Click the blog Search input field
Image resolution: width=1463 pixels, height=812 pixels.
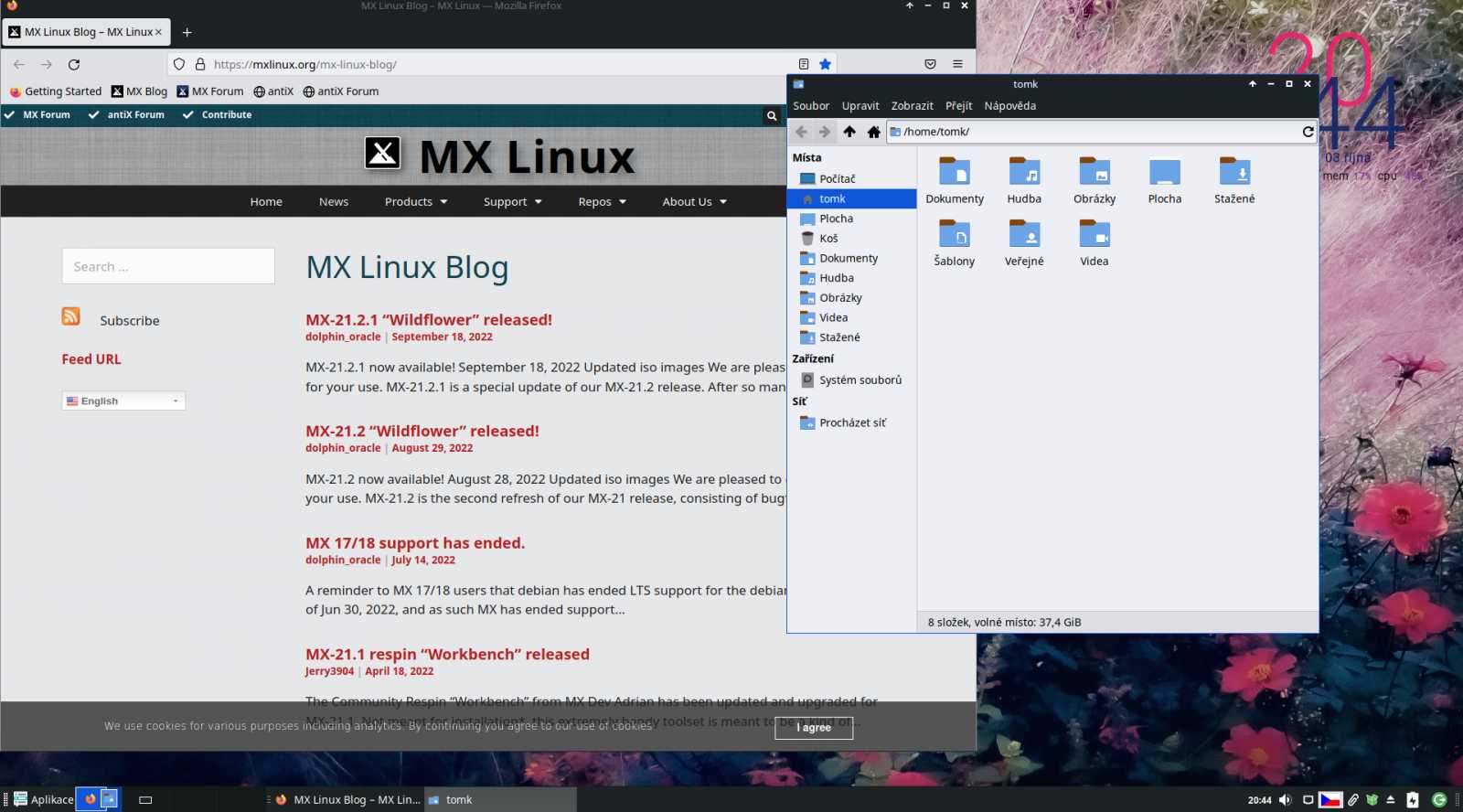(168, 266)
